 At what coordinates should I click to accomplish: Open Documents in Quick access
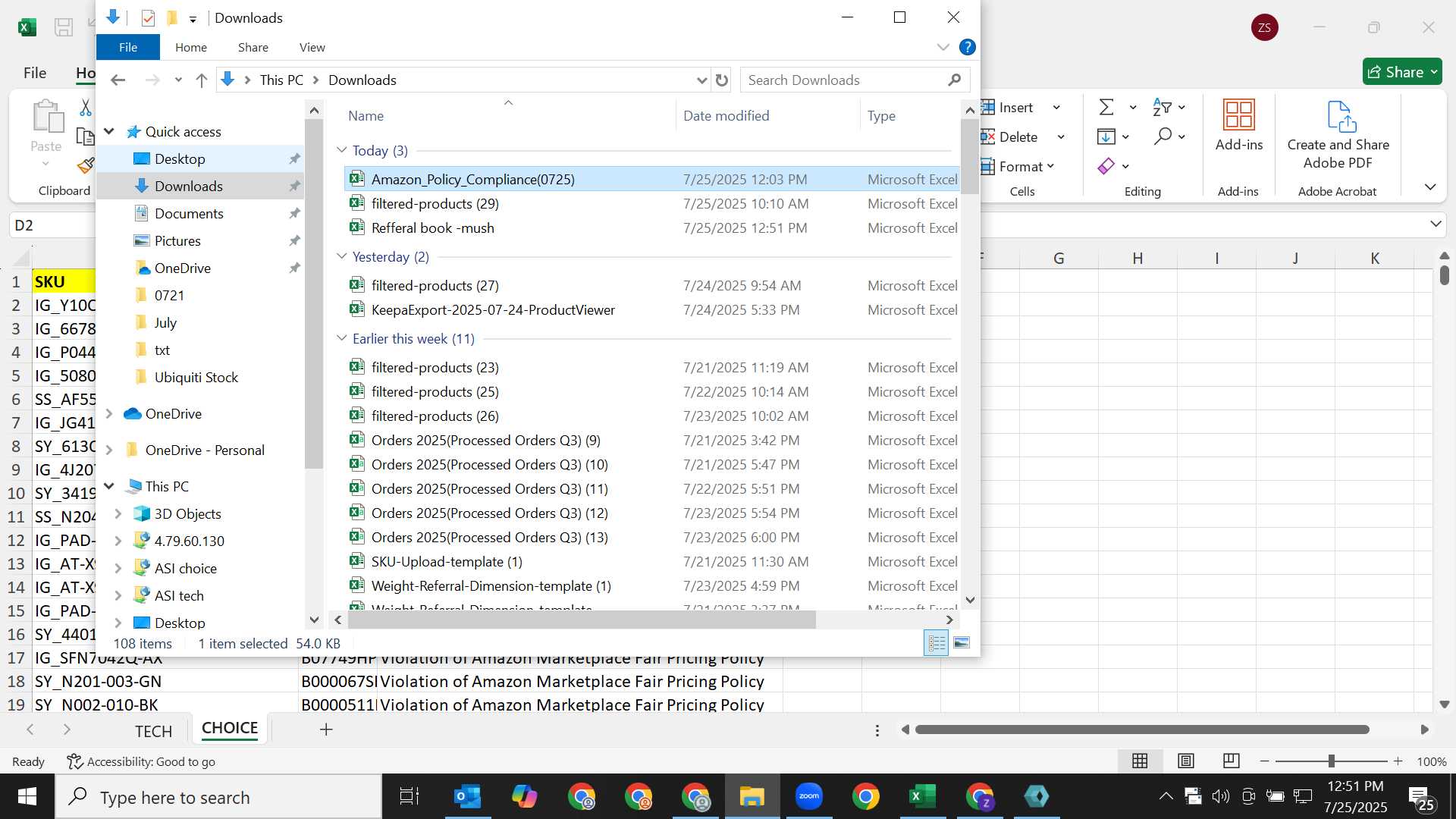tap(189, 213)
